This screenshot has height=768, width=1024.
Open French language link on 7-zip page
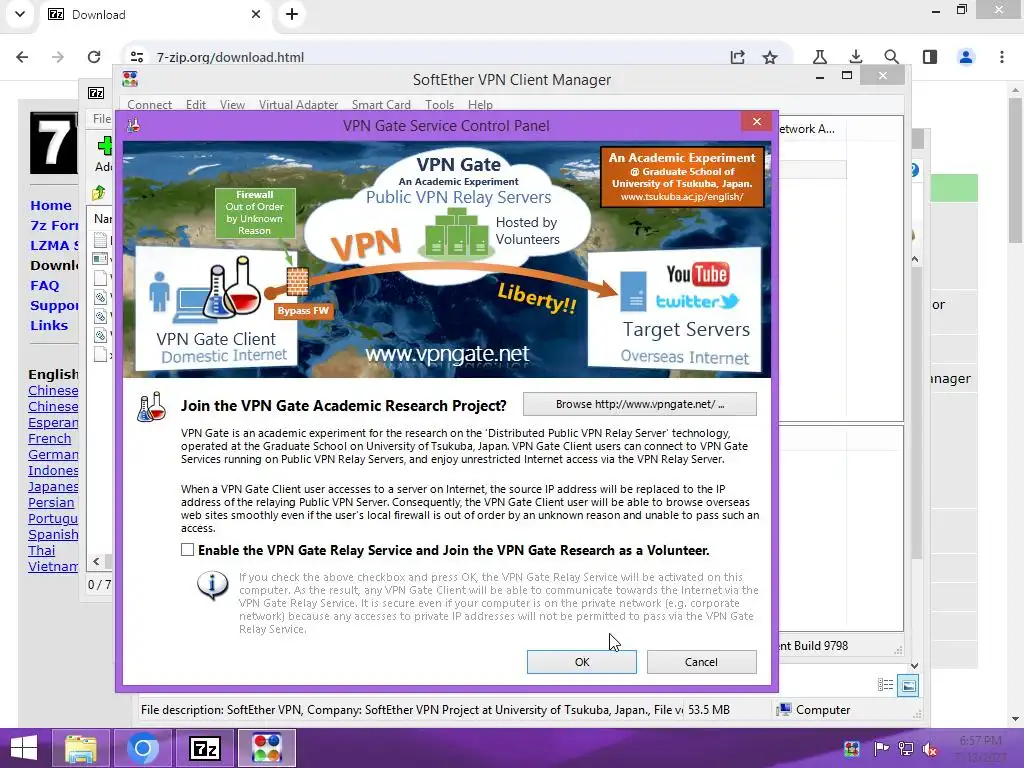pos(50,438)
